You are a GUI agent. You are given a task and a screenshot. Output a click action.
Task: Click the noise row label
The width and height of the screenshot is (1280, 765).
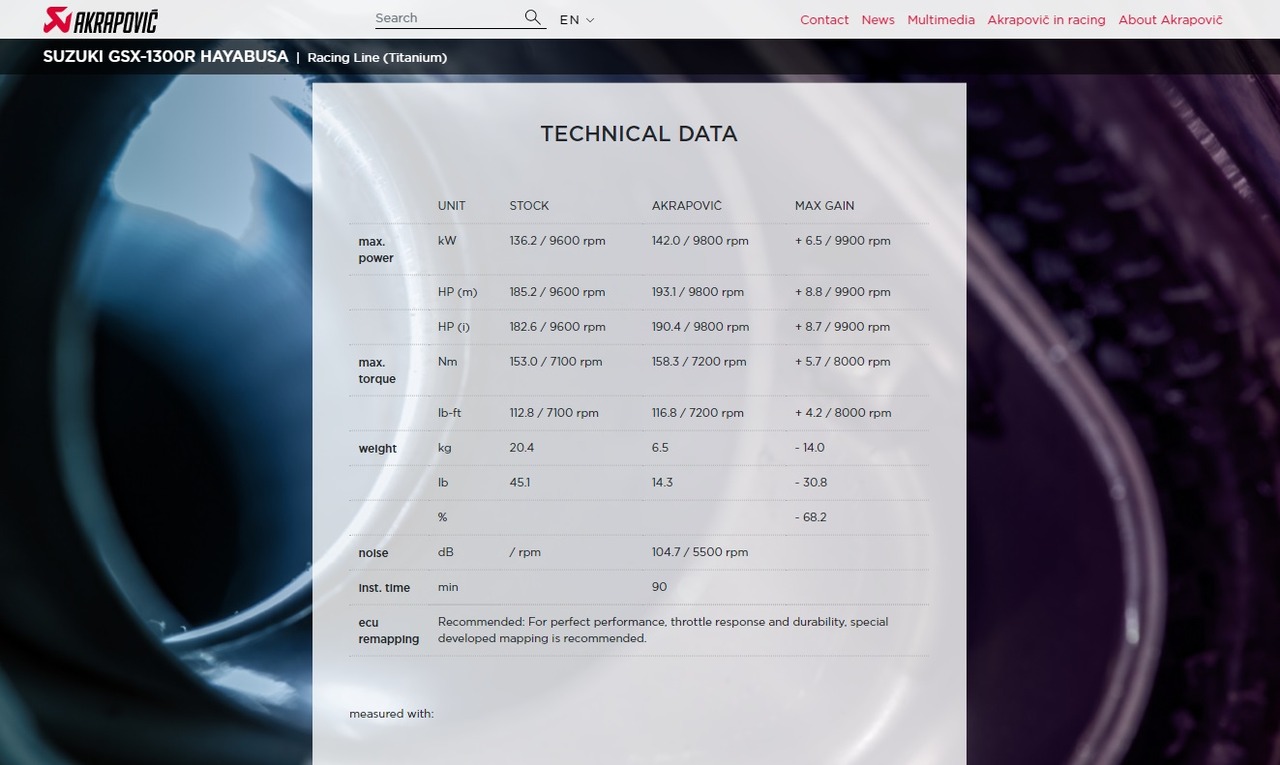[374, 553]
